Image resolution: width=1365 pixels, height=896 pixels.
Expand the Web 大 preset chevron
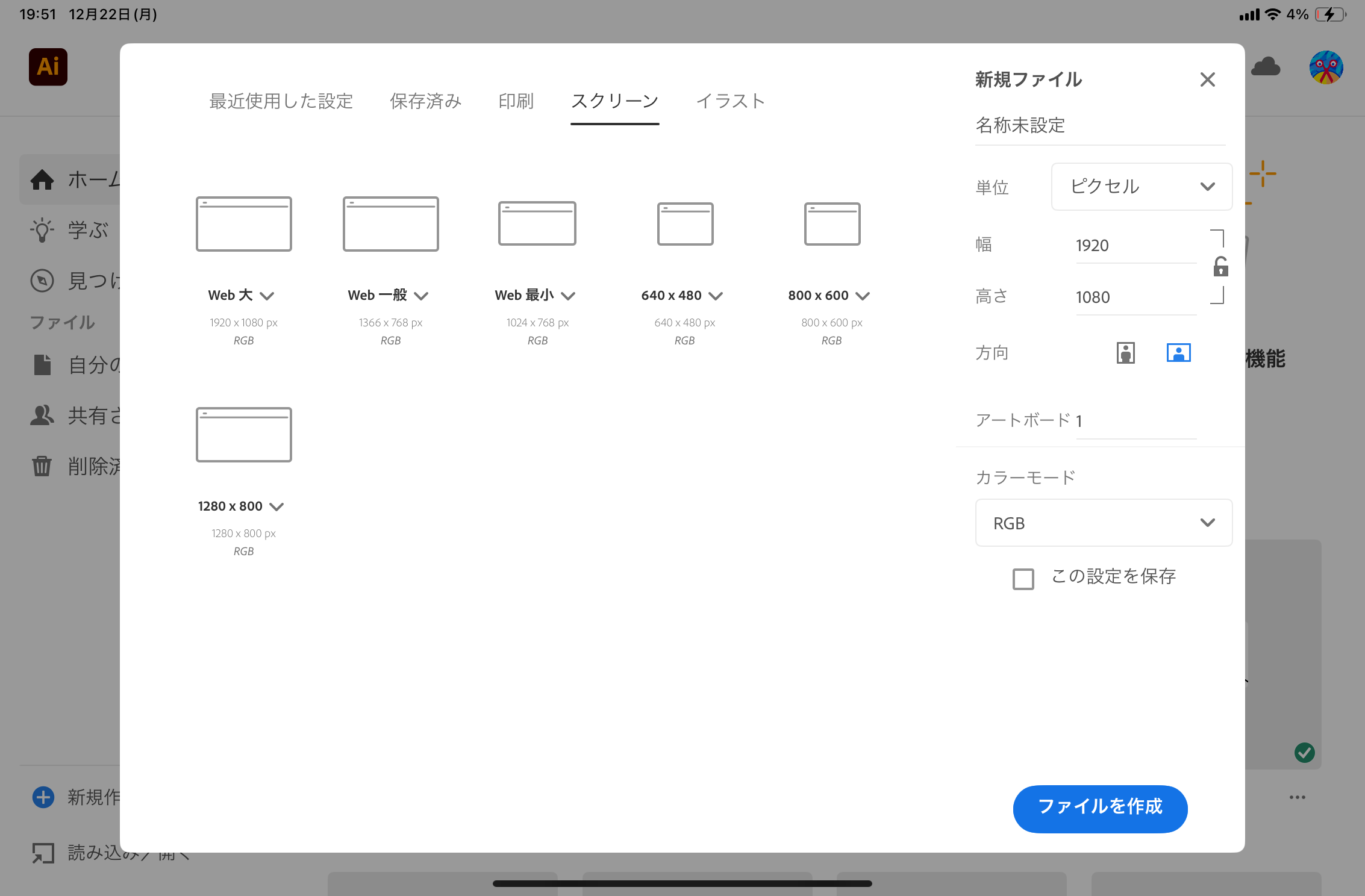[267, 296]
